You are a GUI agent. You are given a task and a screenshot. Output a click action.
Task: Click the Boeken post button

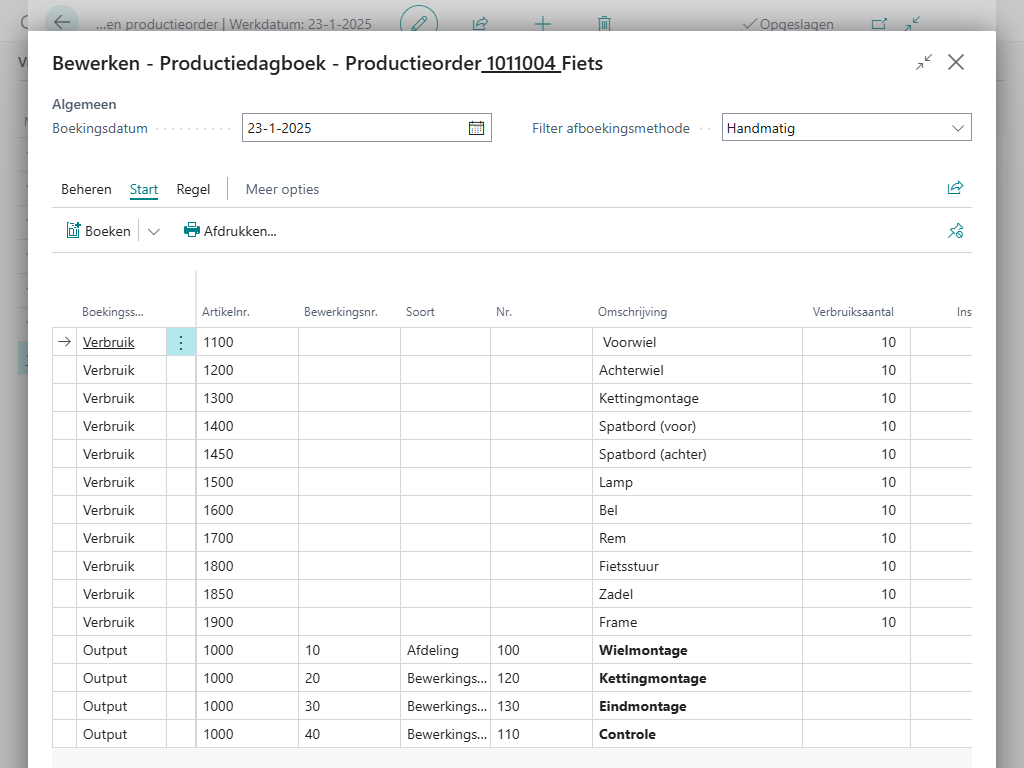point(99,231)
